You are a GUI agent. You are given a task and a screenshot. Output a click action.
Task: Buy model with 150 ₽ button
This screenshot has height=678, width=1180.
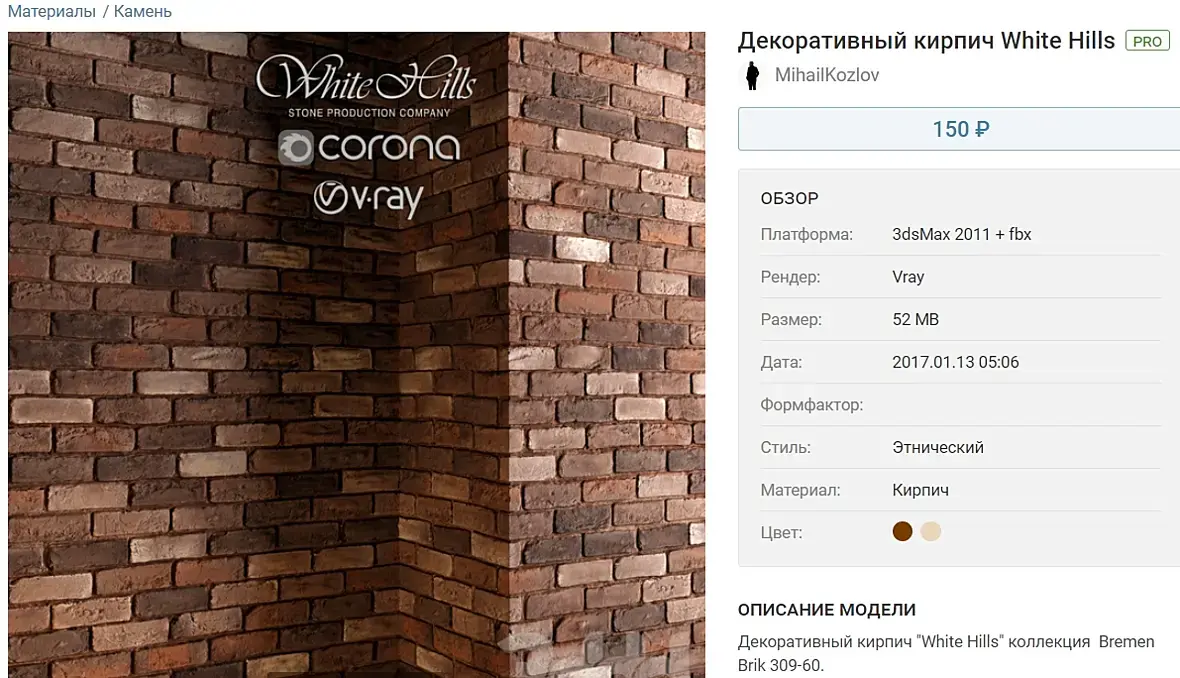point(959,129)
